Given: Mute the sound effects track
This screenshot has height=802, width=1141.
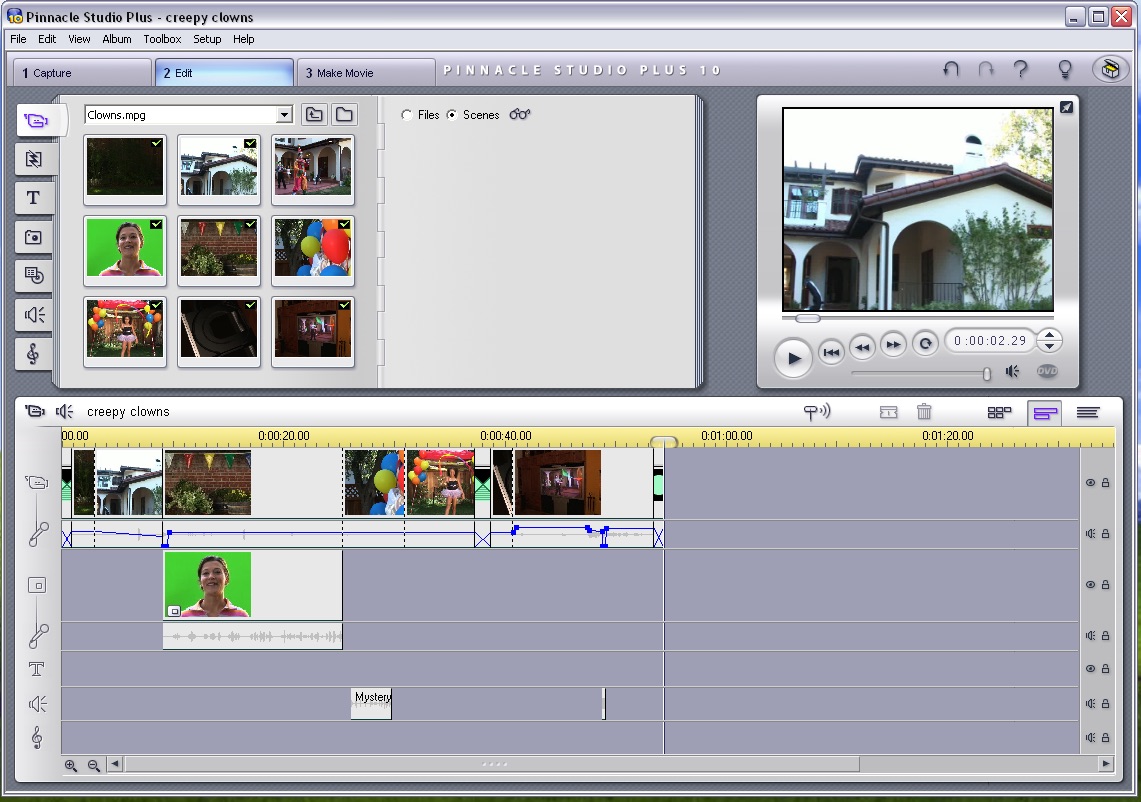Looking at the screenshot, I should tap(1090, 703).
